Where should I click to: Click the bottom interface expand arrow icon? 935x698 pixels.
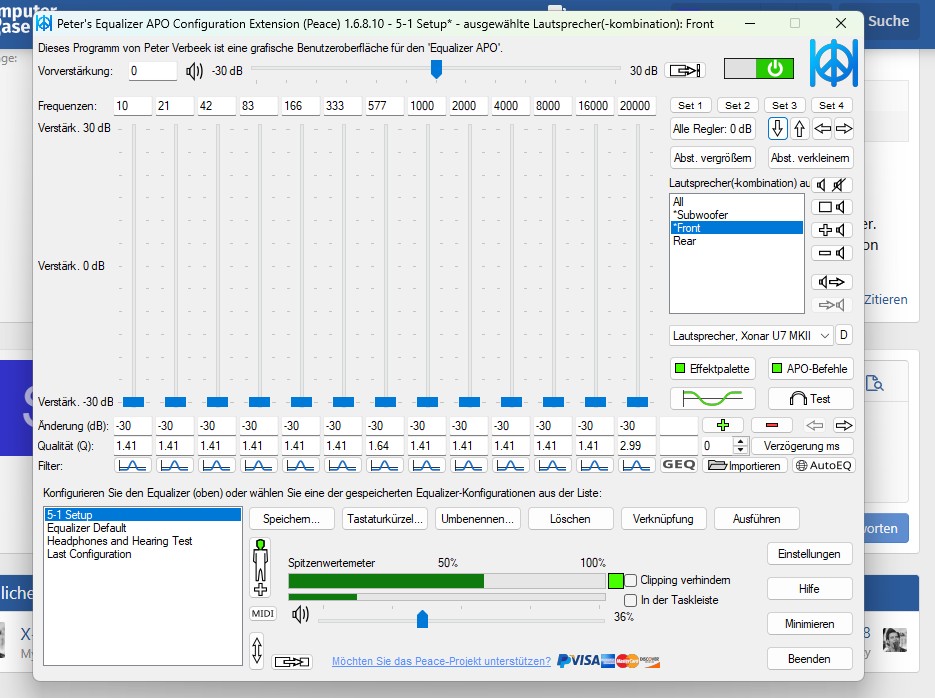[292, 662]
